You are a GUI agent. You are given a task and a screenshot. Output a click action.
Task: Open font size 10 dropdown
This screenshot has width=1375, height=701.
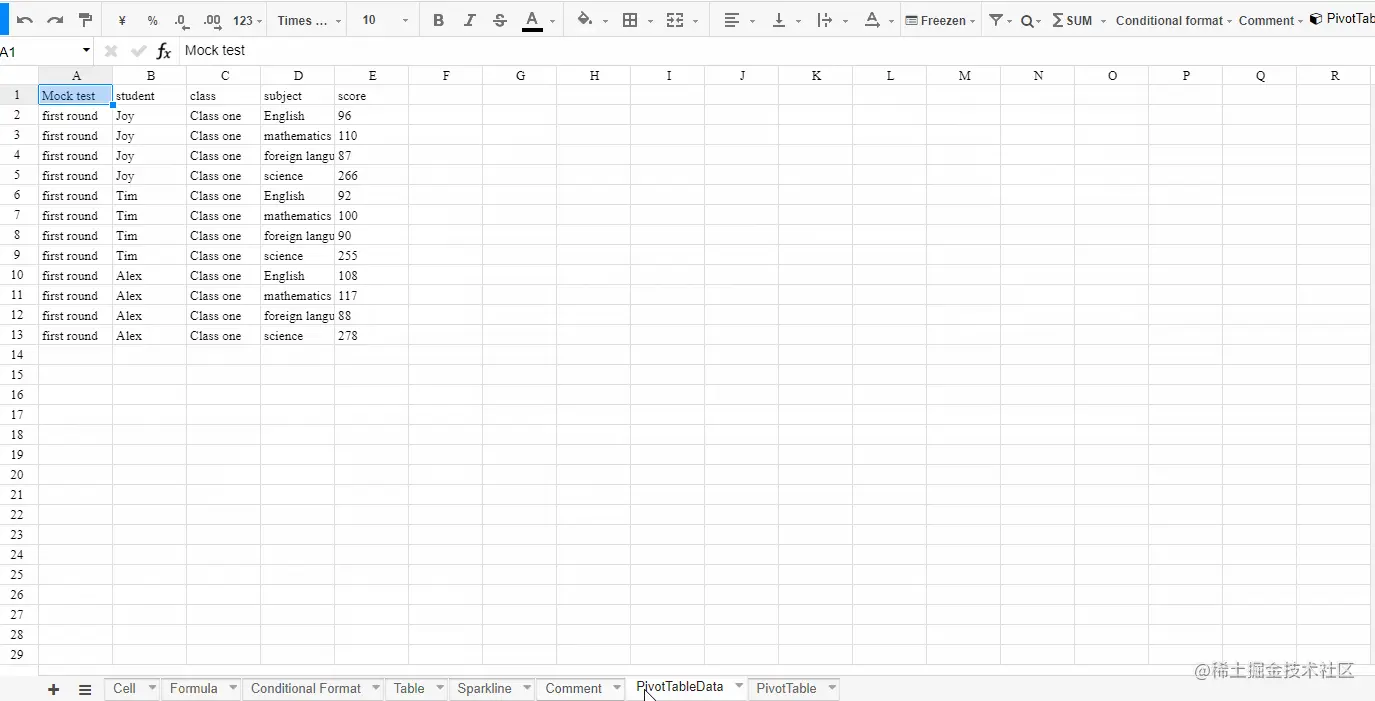pos(385,20)
